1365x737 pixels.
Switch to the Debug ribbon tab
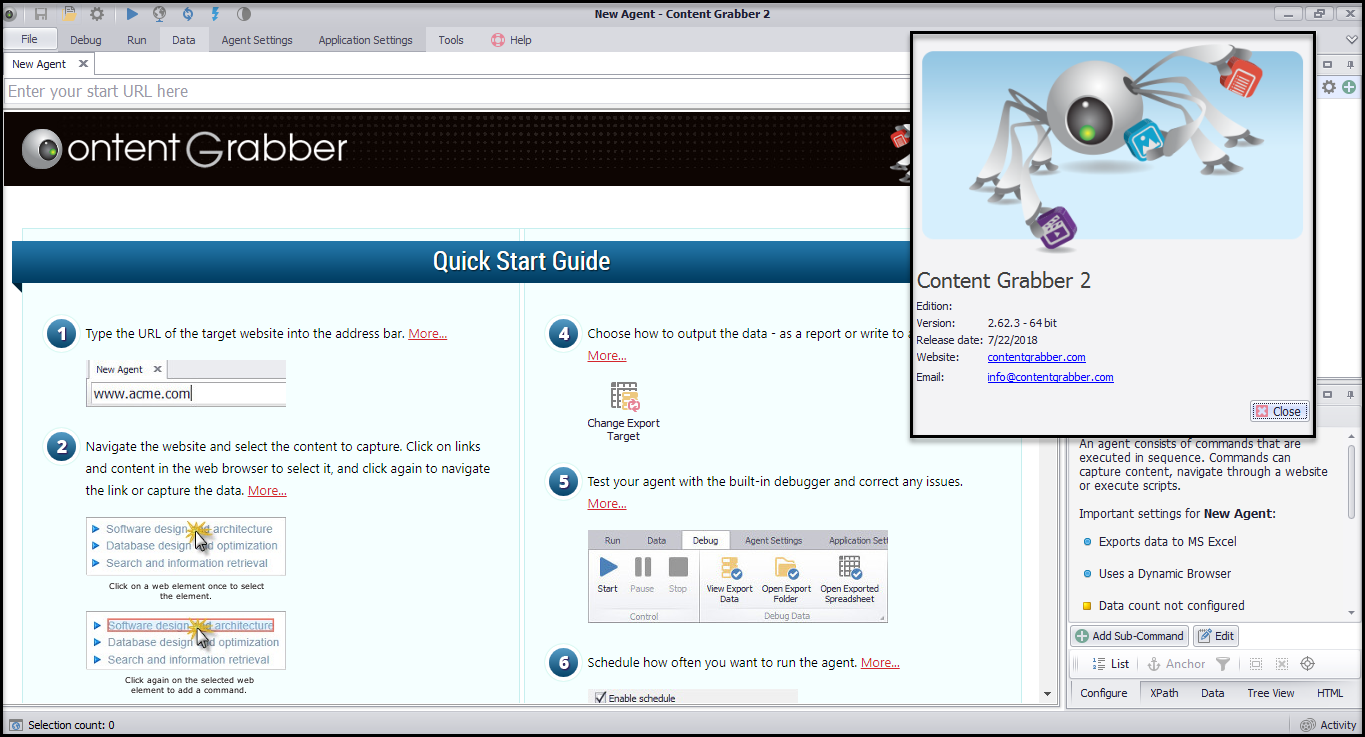pyautogui.click(x=86, y=40)
